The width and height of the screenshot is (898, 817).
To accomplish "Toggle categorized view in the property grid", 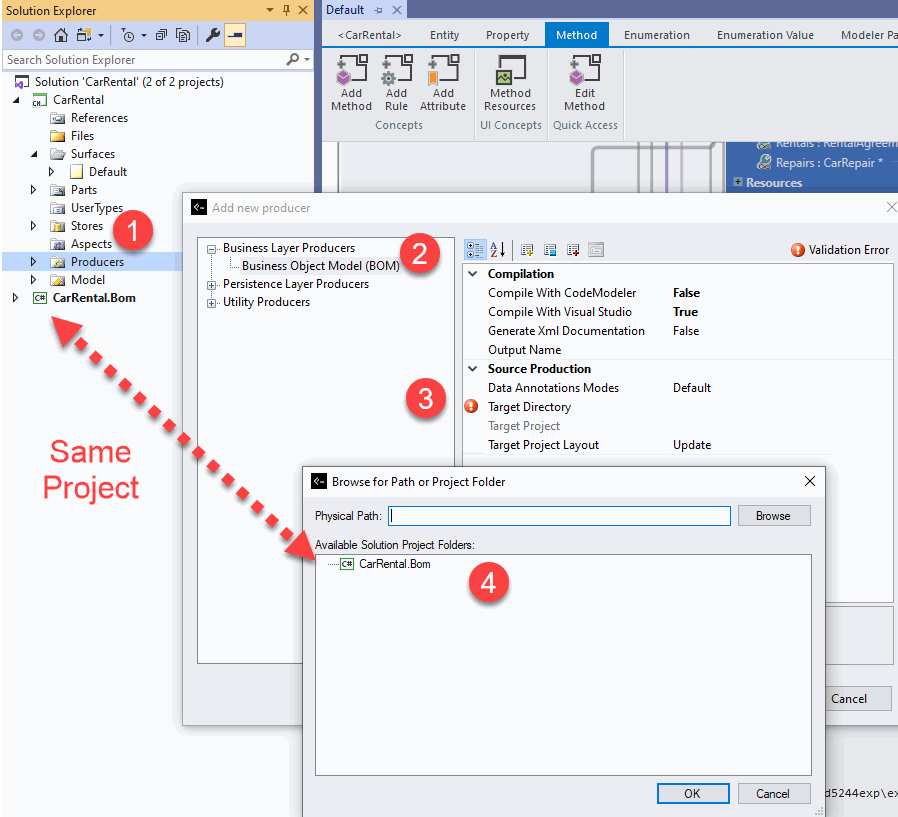I will [x=476, y=250].
